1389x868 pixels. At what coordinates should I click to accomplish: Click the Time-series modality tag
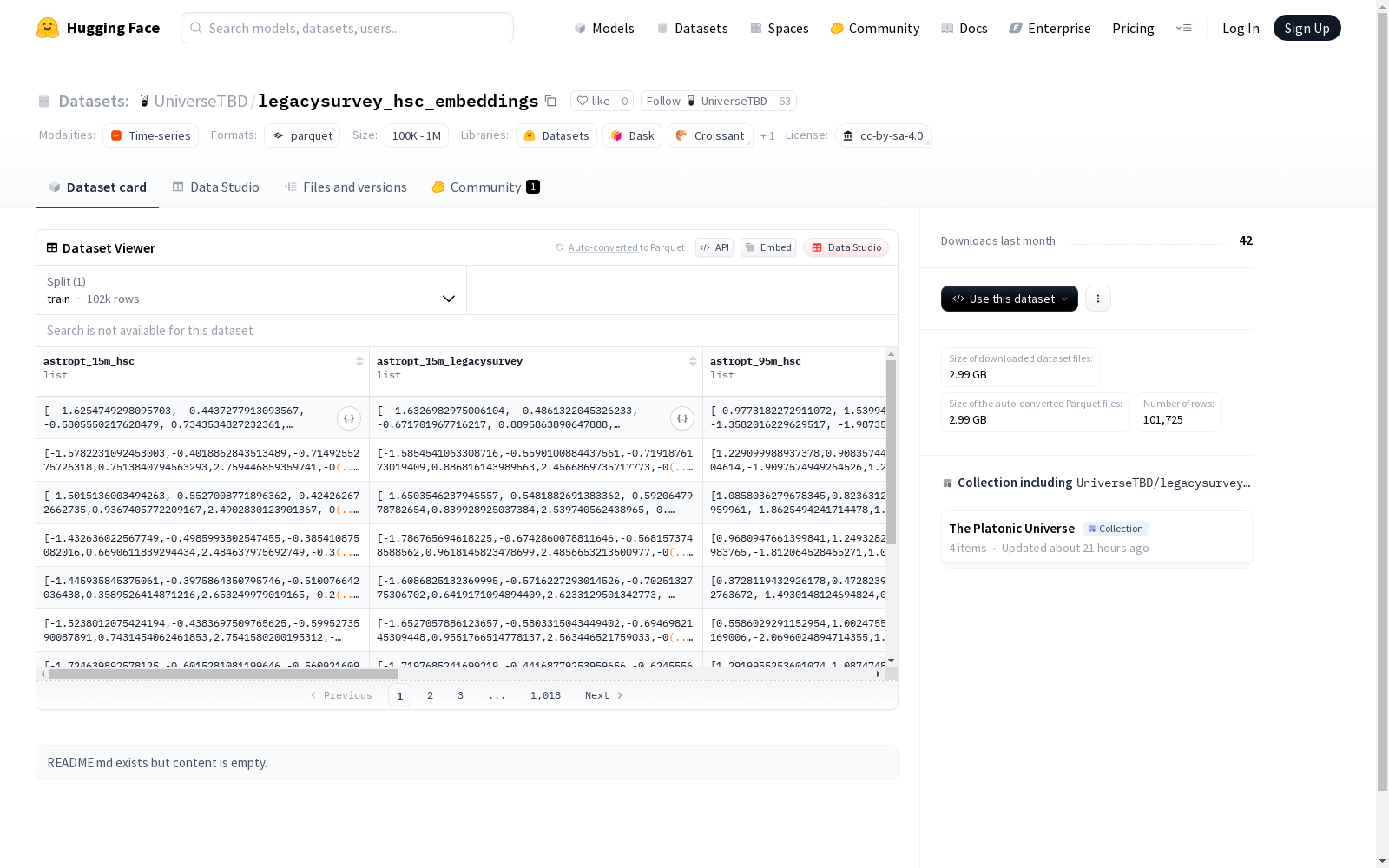click(150, 135)
